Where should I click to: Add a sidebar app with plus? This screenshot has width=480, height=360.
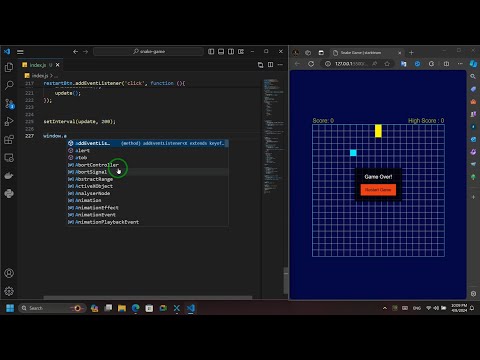473,197
